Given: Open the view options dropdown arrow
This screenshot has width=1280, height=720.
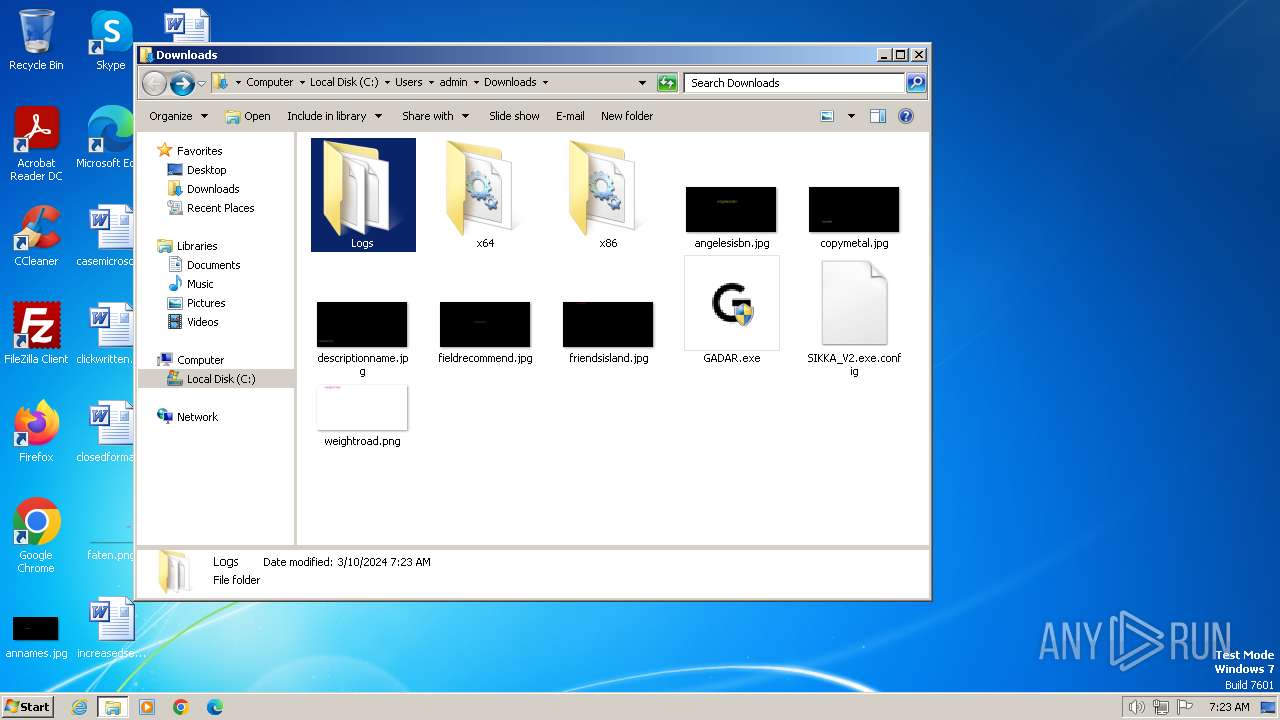Looking at the screenshot, I should click(851, 116).
